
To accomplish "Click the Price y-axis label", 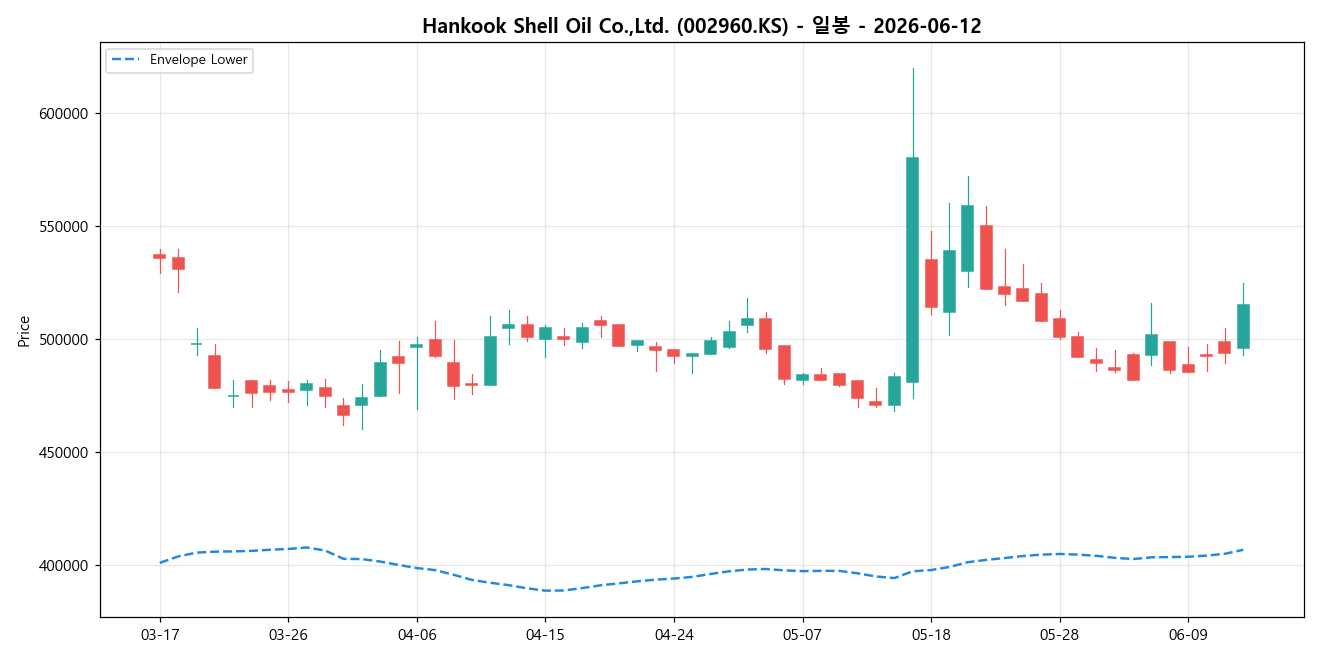I will pyautogui.click(x=24, y=330).
